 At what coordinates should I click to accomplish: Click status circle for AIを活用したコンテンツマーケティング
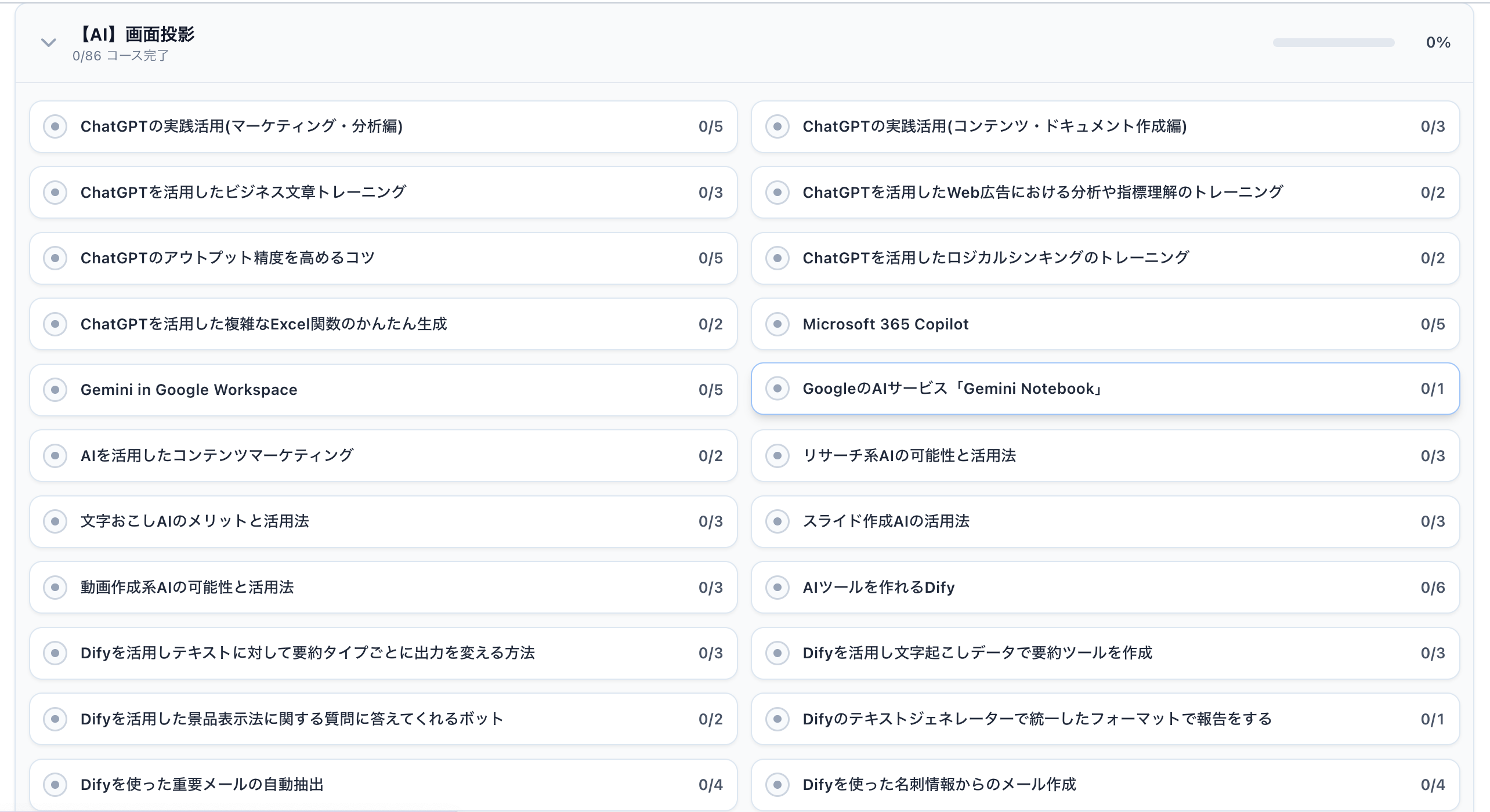pyautogui.click(x=55, y=455)
